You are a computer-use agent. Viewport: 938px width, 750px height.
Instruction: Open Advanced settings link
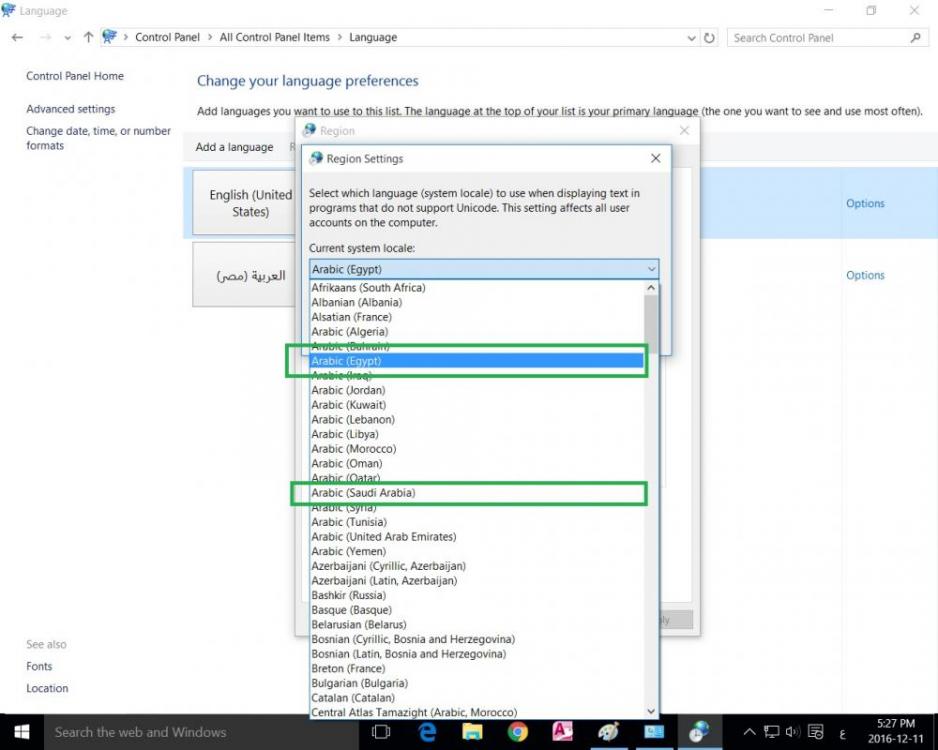(71, 109)
